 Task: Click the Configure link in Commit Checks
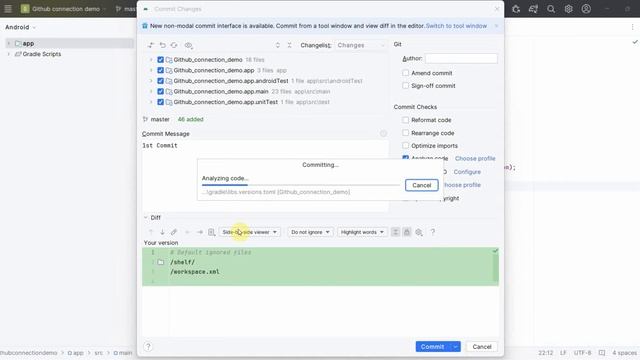[x=467, y=172]
